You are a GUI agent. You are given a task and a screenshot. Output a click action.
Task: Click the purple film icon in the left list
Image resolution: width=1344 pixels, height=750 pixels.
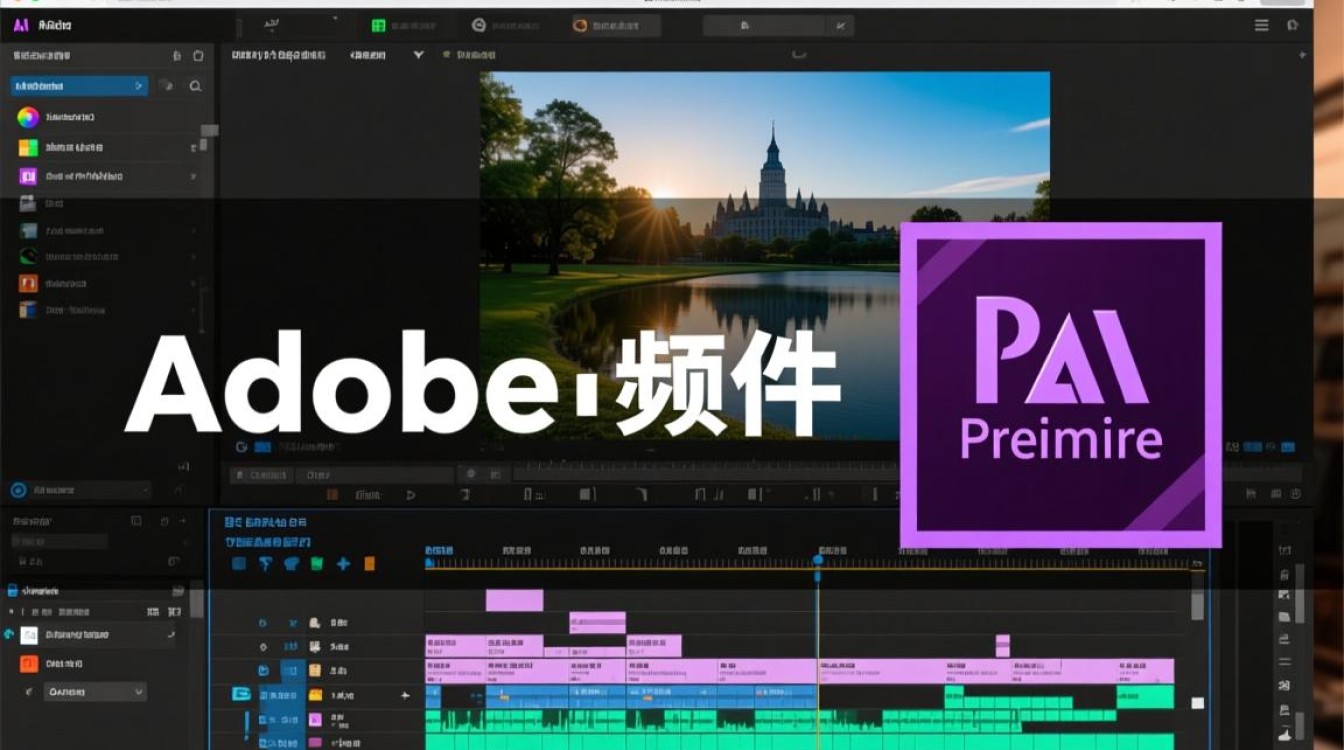tap(28, 177)
